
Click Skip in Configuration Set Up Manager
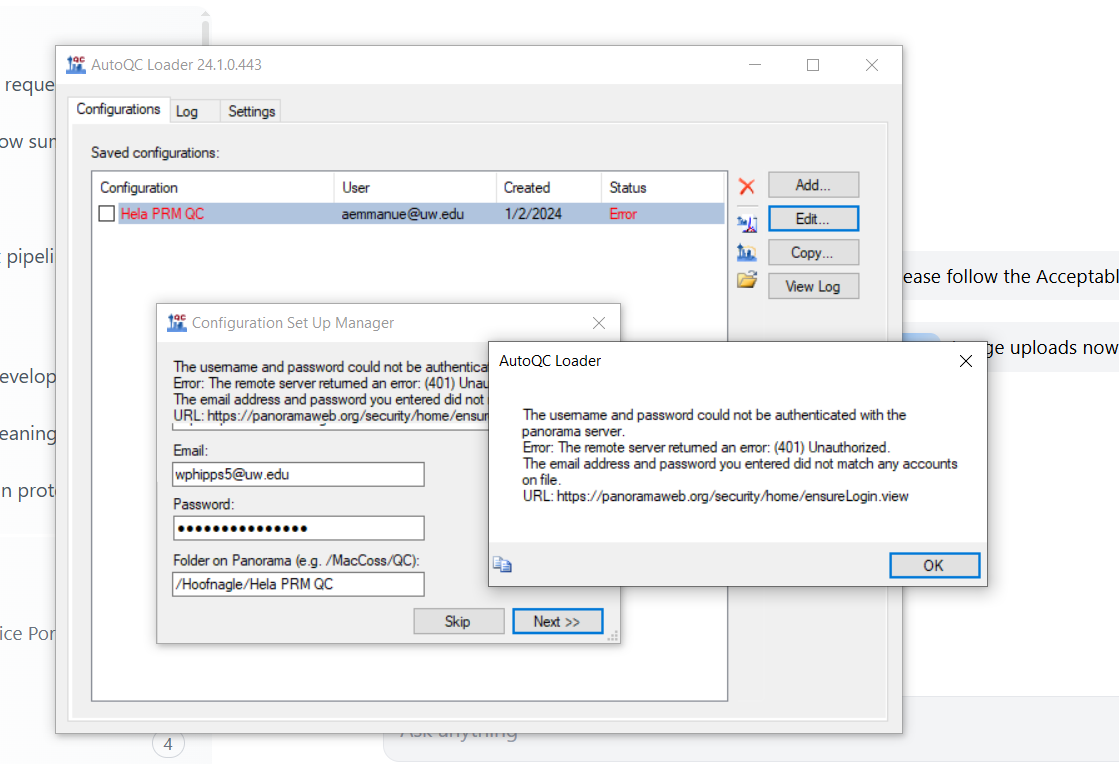click(458, 621)
